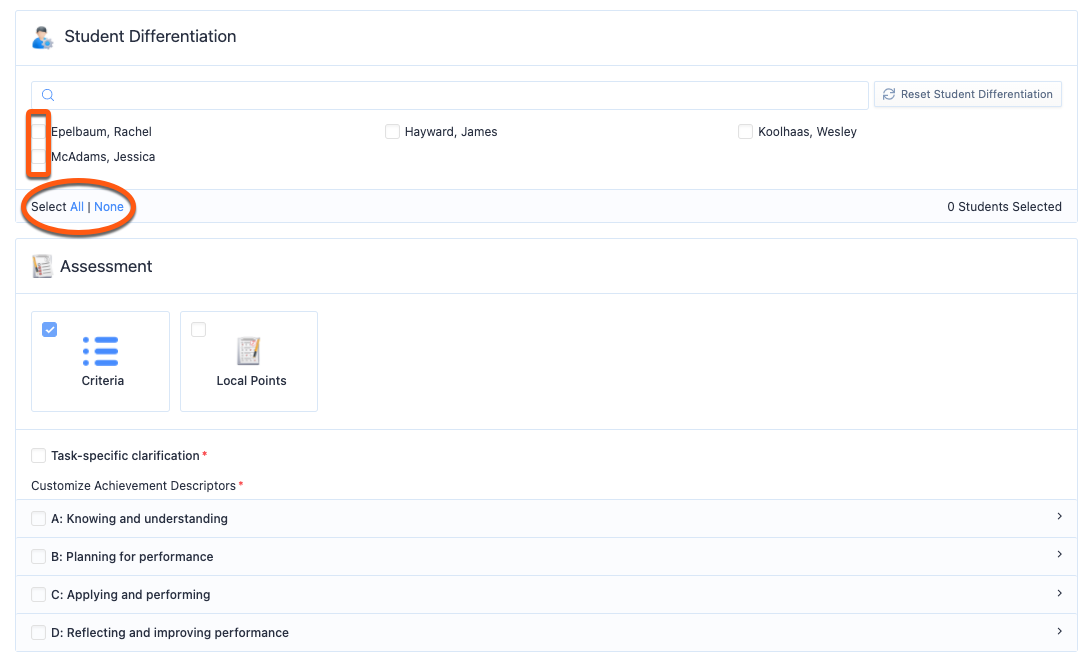Viewport: 1092px width, 662px height.
Task: Enable the Local Points checkbox
Action: tap(198, 329)
